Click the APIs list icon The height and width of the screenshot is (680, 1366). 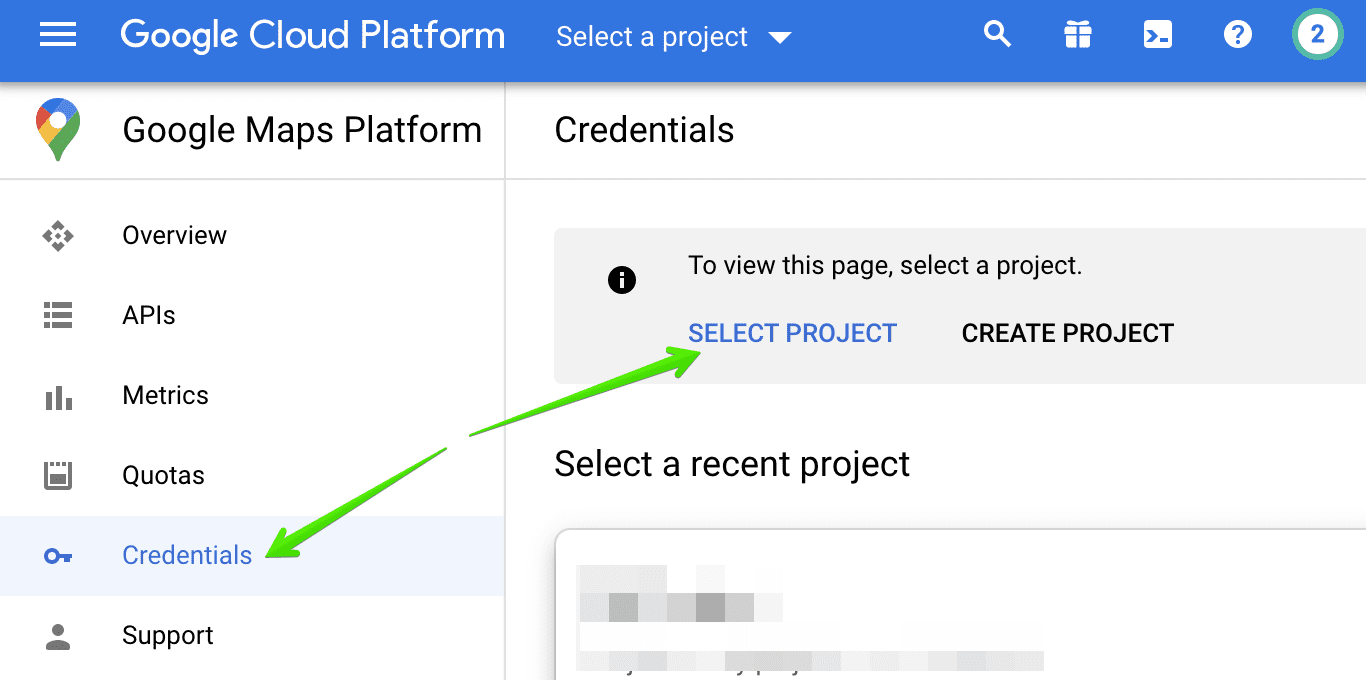coord(58,316)
